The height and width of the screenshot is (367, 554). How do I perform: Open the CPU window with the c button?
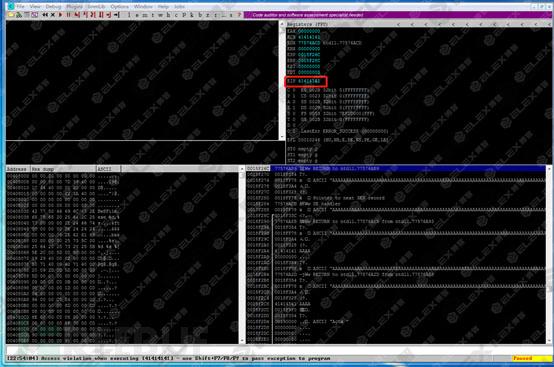(176, 15)
